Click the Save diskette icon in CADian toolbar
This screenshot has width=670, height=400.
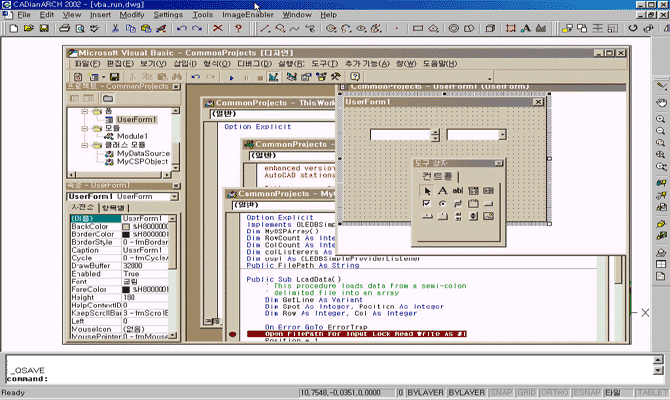click(44, 29)
